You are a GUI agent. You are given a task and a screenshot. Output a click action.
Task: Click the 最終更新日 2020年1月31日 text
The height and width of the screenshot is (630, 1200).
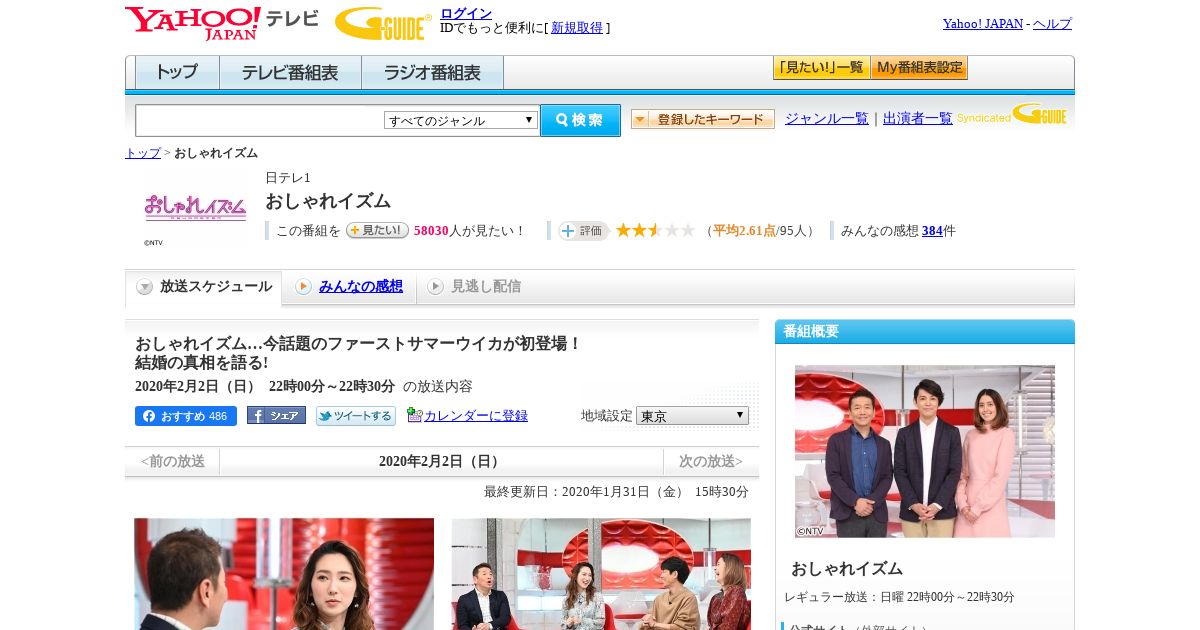pyautogui.click(x=616, y=492)
